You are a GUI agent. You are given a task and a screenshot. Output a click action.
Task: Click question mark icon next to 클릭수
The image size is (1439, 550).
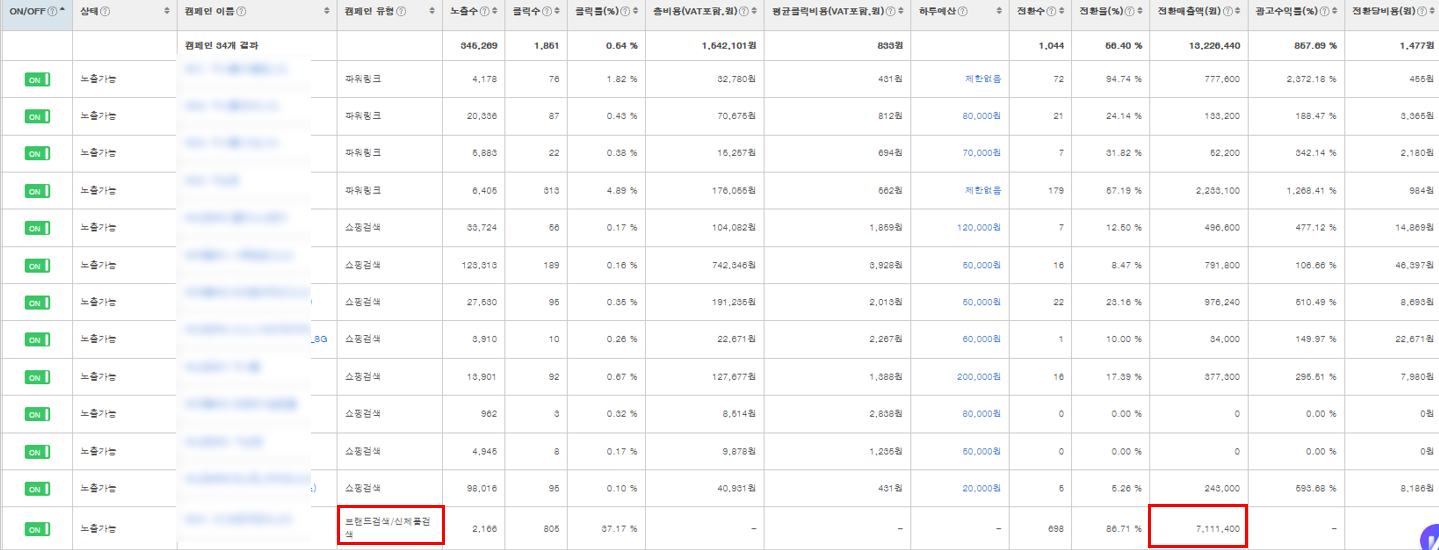pos(546,11)
